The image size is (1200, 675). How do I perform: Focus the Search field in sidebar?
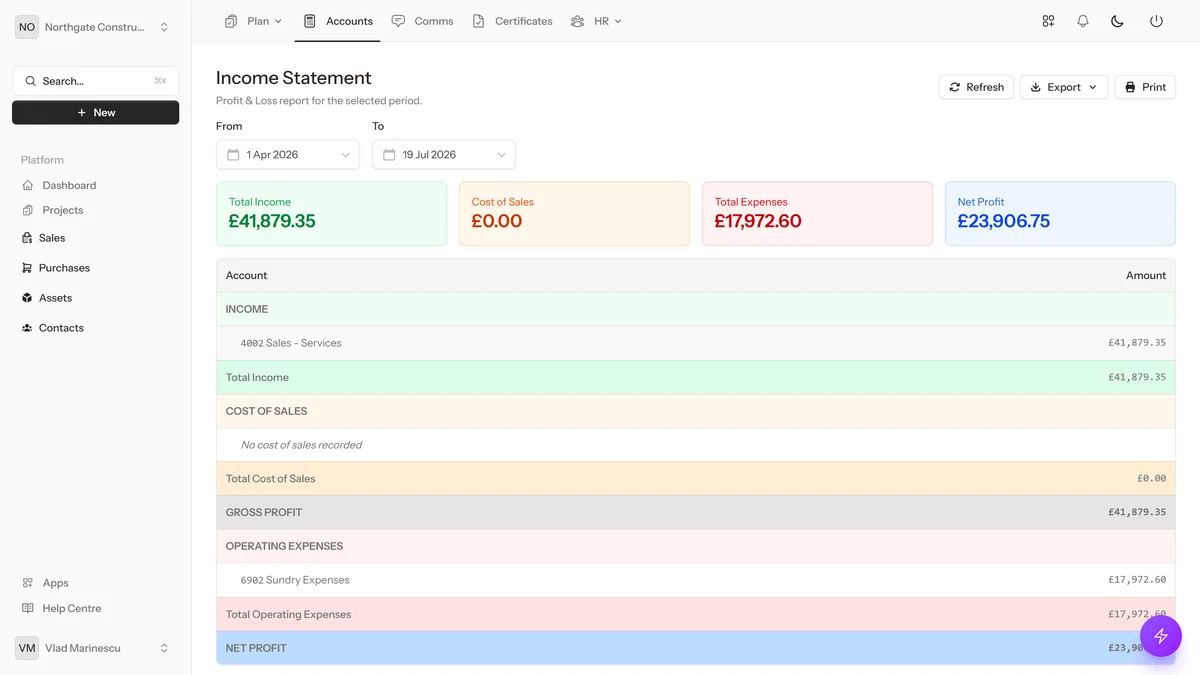pyautogui.click(x=96, y=81)
